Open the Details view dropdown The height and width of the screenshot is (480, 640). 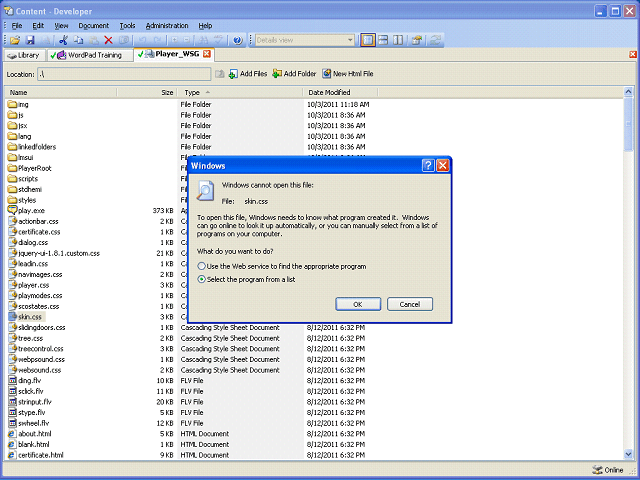[x=350, y=40]
